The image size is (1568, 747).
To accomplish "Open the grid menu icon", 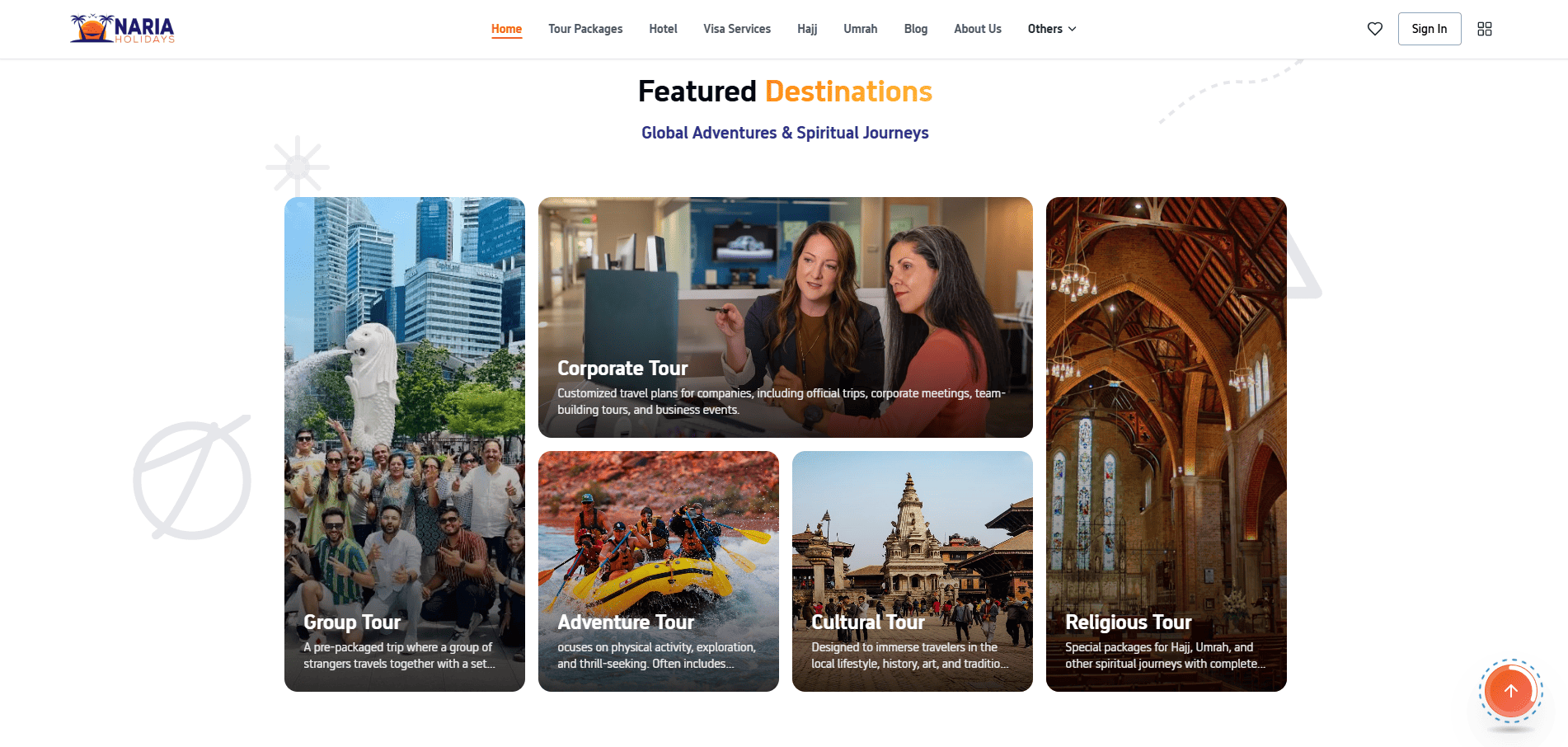I will click(1485, 29).
